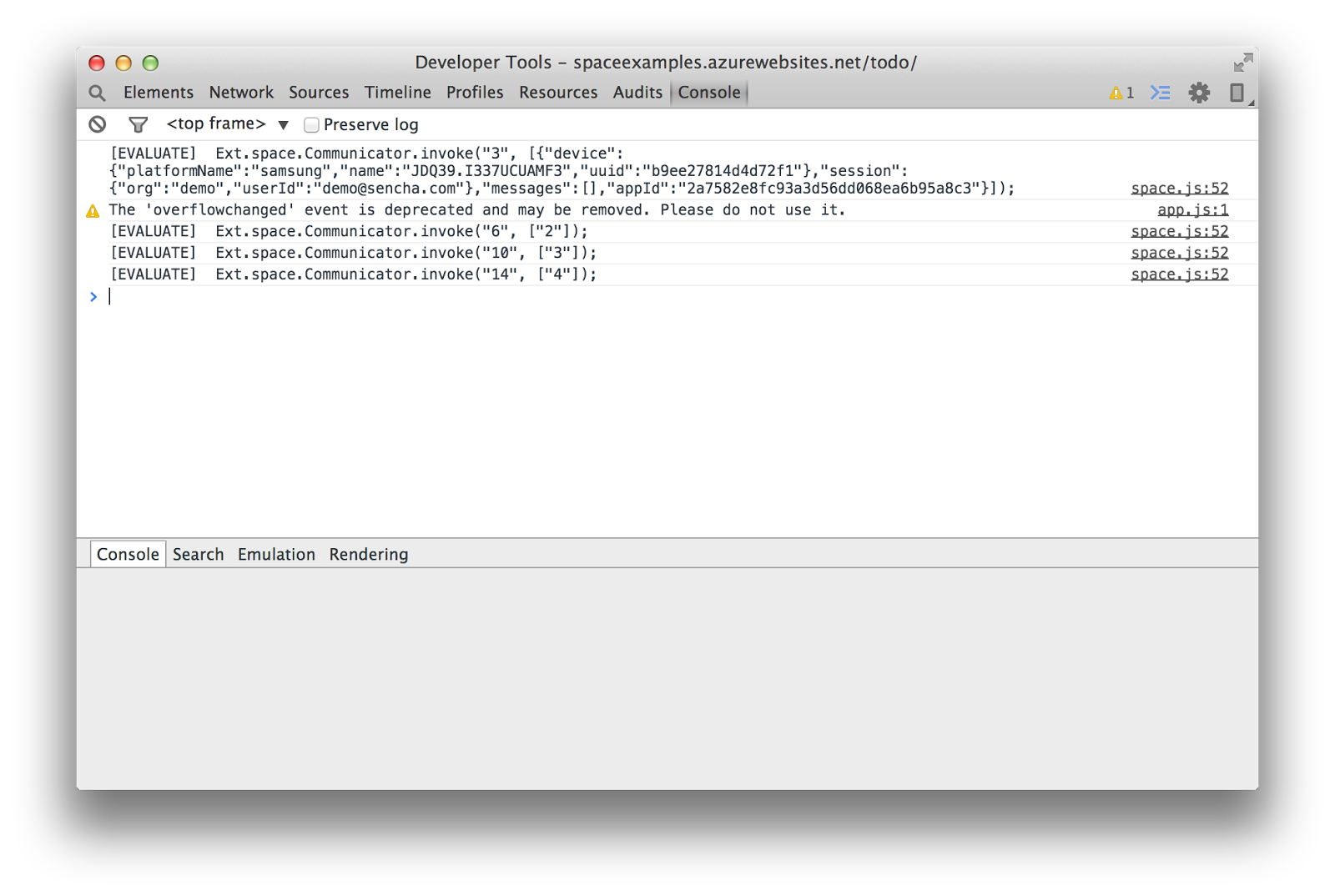Switch to the Elements tab

pyautogui.click(x=159, y=93)
